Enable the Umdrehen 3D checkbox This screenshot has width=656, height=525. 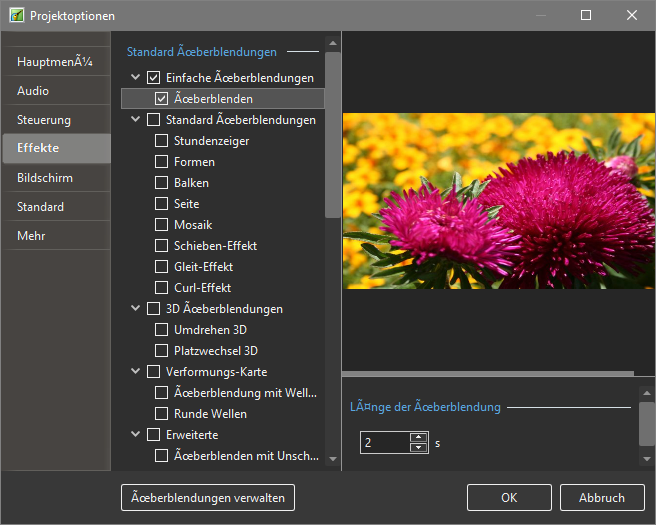[161, 330]
